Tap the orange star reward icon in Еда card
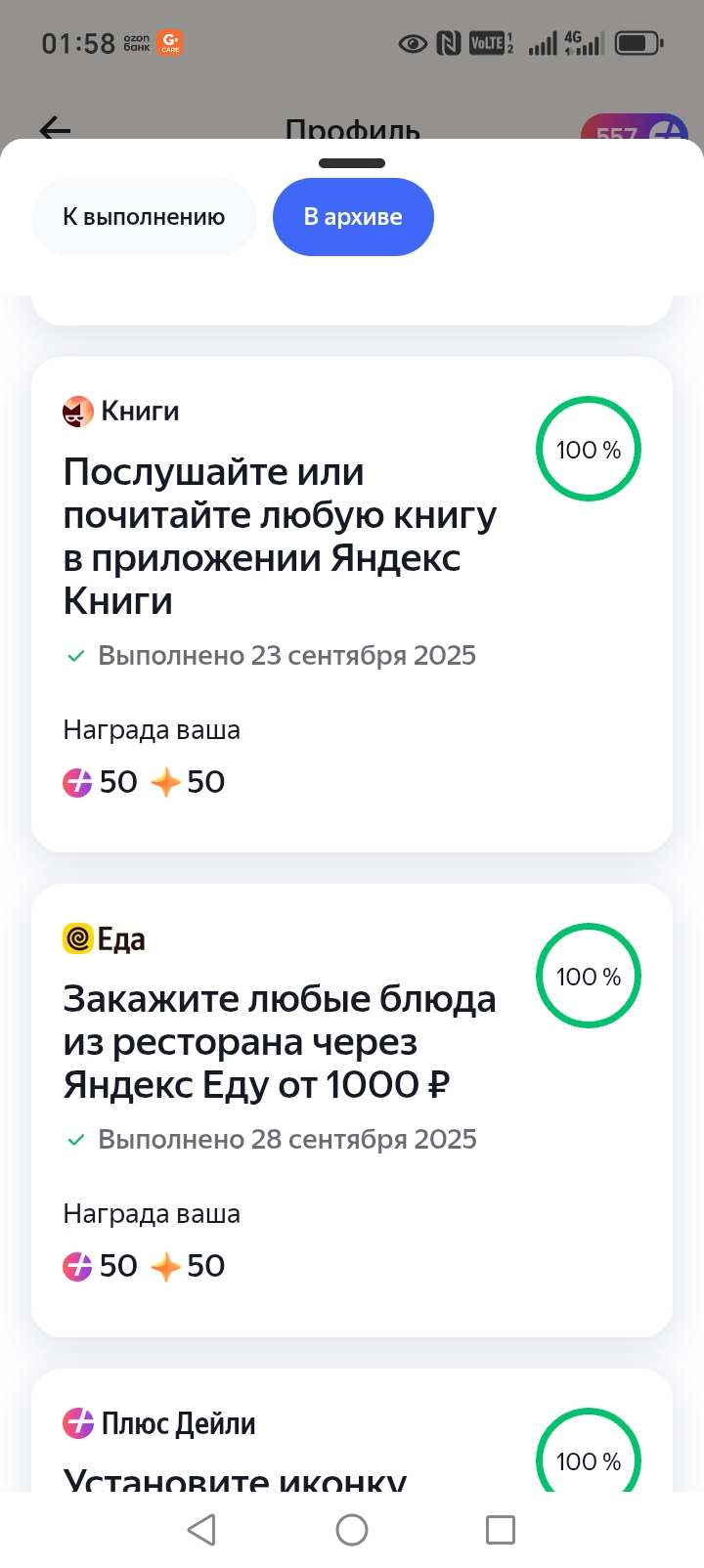704x1568 pixels. click(x=165, y=1266)
